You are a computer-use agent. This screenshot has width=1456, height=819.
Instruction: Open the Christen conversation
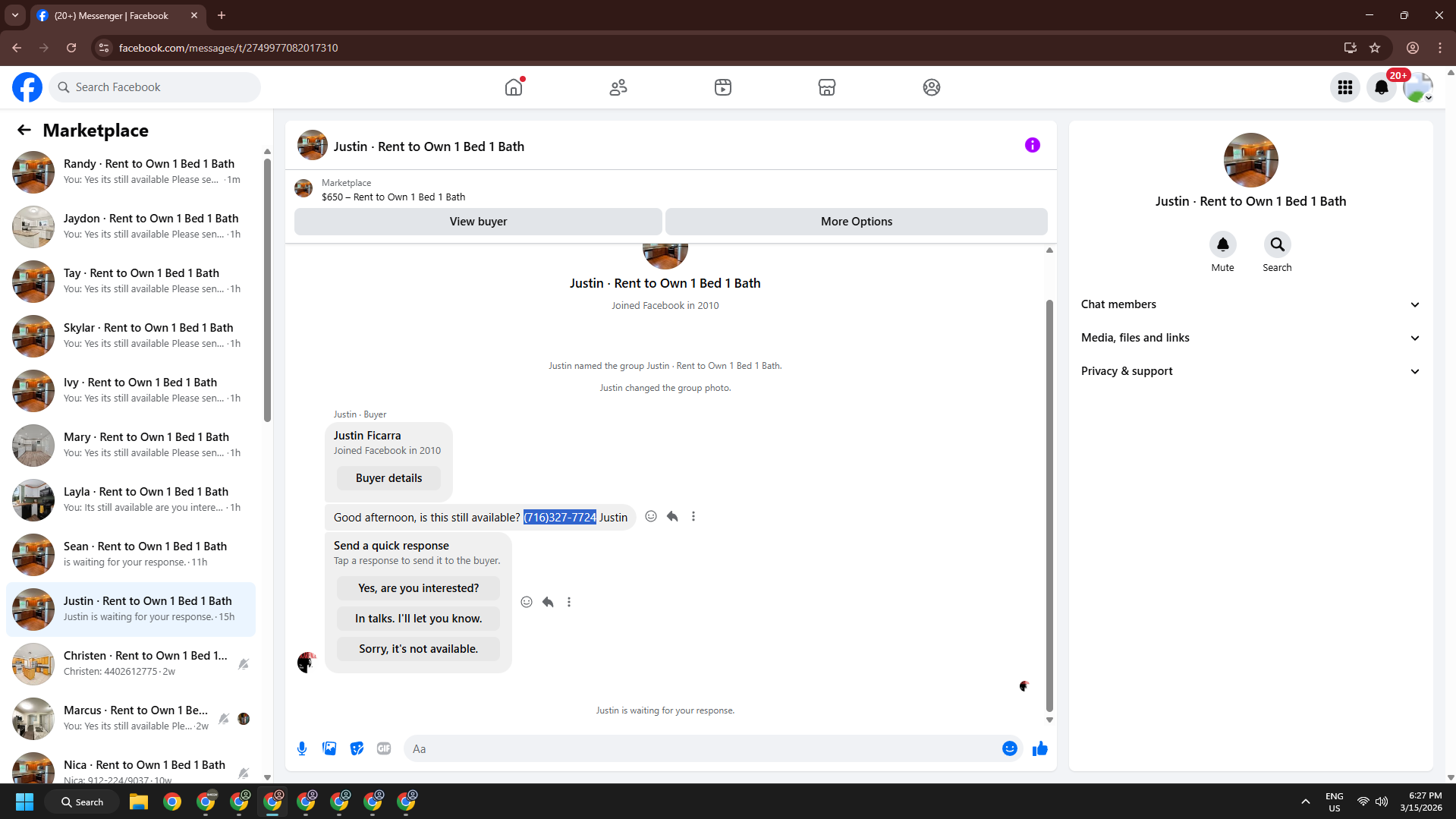pyautogui.click(x=131, y=663)
